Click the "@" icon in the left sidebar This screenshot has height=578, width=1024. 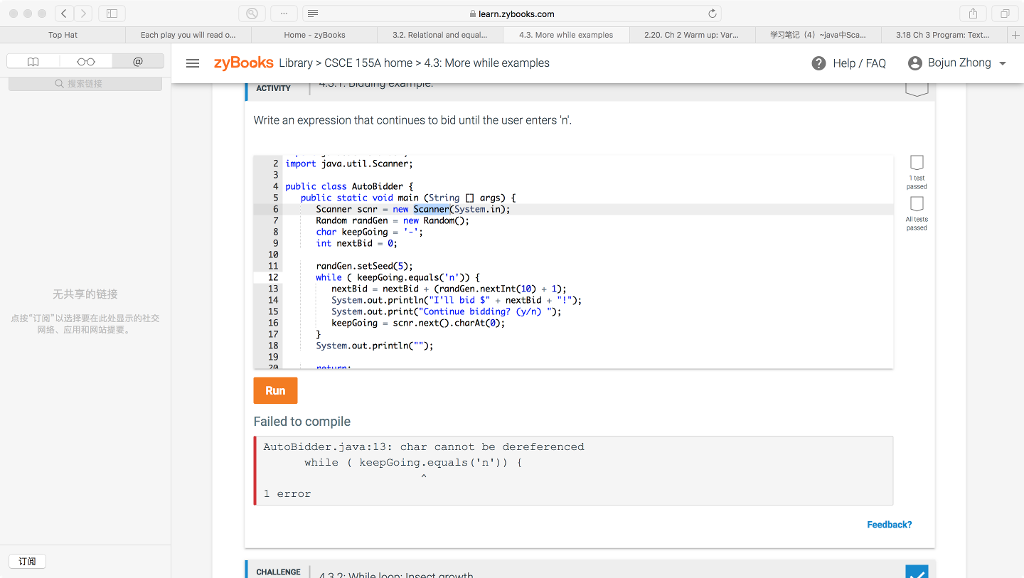pos(138,62)
